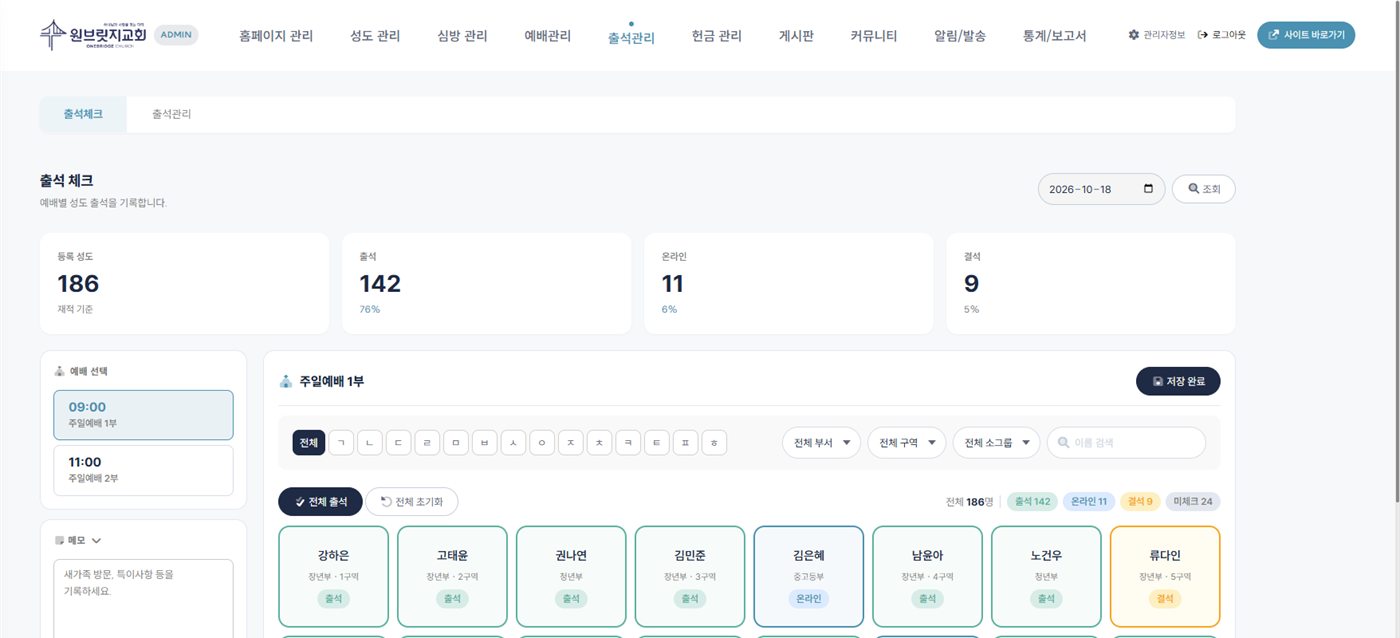
Task: Filter names by ㄷ initial
Action: [399, 443]
